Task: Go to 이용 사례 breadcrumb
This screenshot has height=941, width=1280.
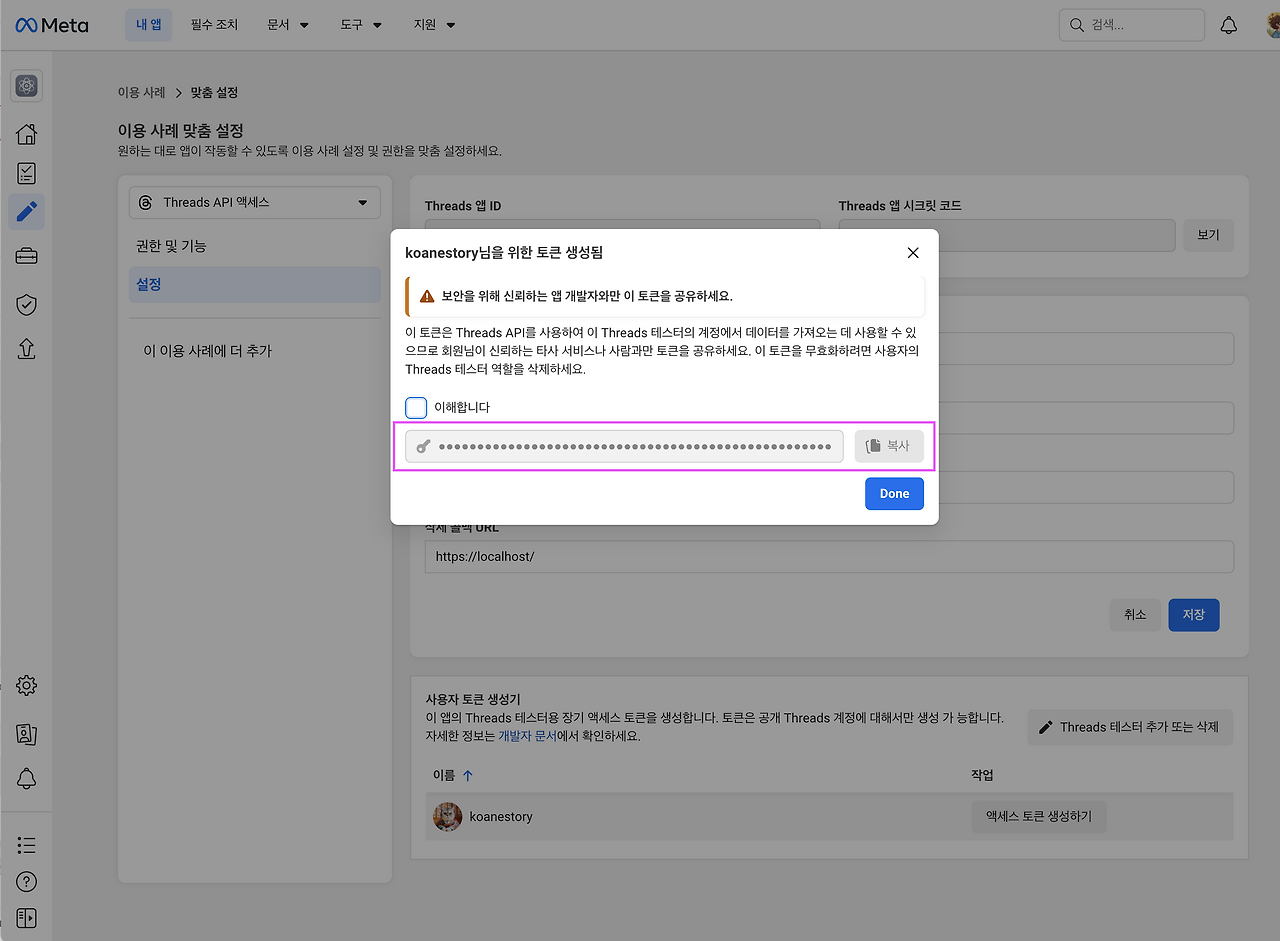Action: click(x=142, y=92)
